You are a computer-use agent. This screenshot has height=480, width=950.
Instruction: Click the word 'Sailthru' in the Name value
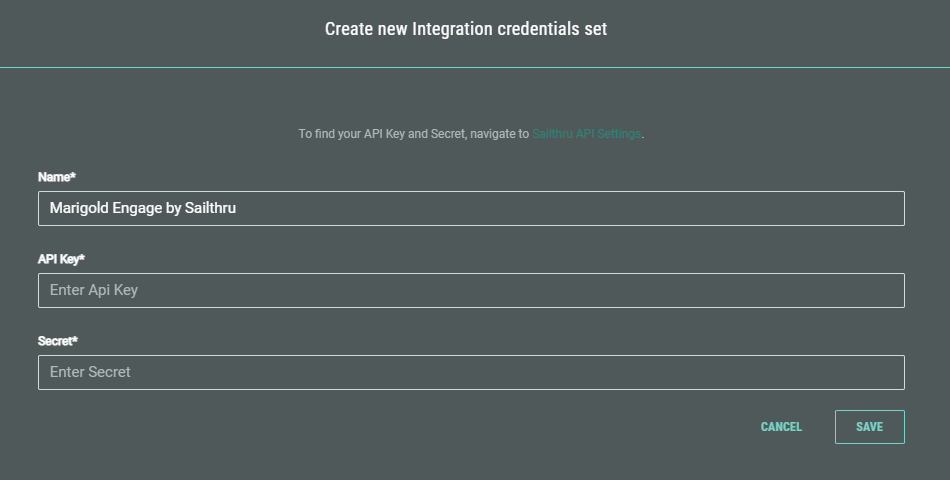point(211,208)
